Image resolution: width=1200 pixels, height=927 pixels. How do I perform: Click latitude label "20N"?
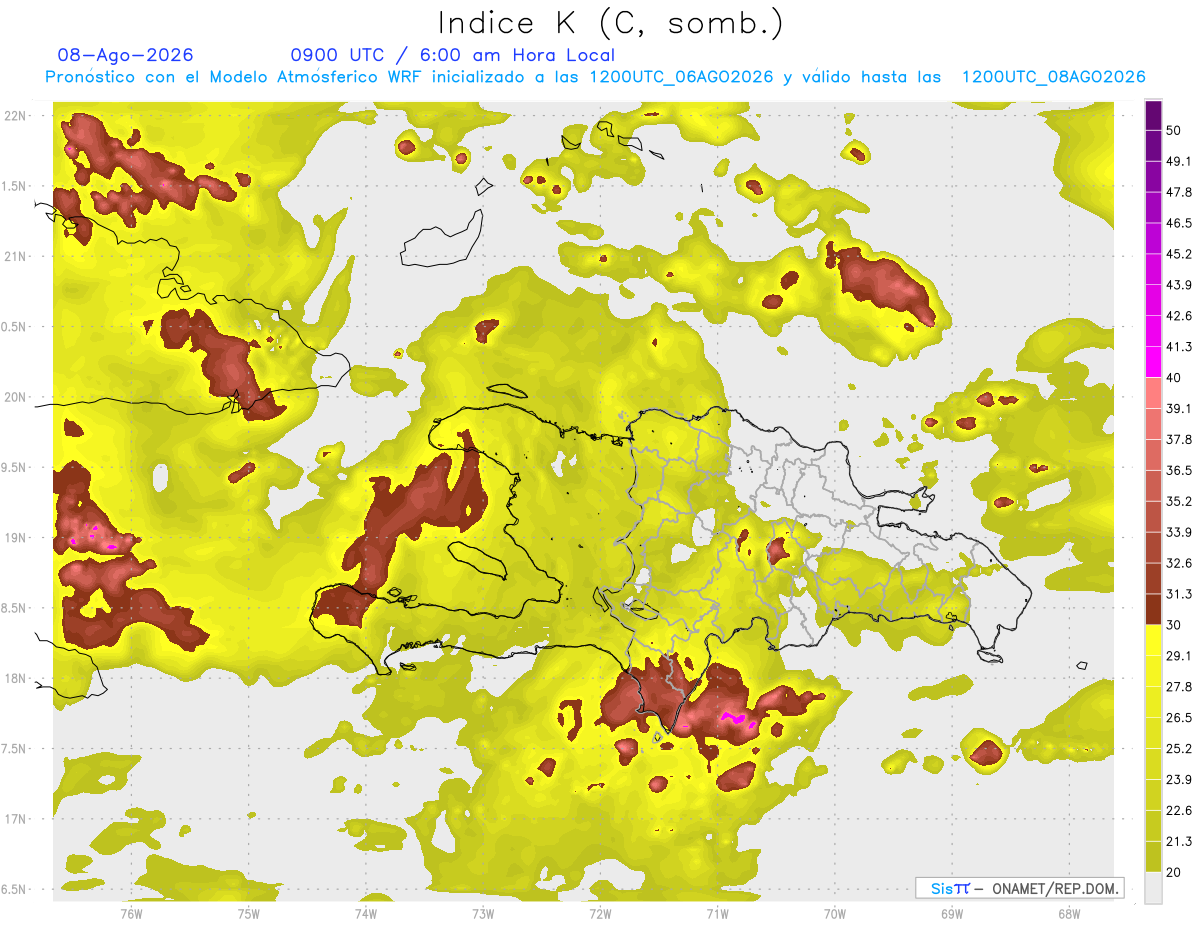point(15,397)
